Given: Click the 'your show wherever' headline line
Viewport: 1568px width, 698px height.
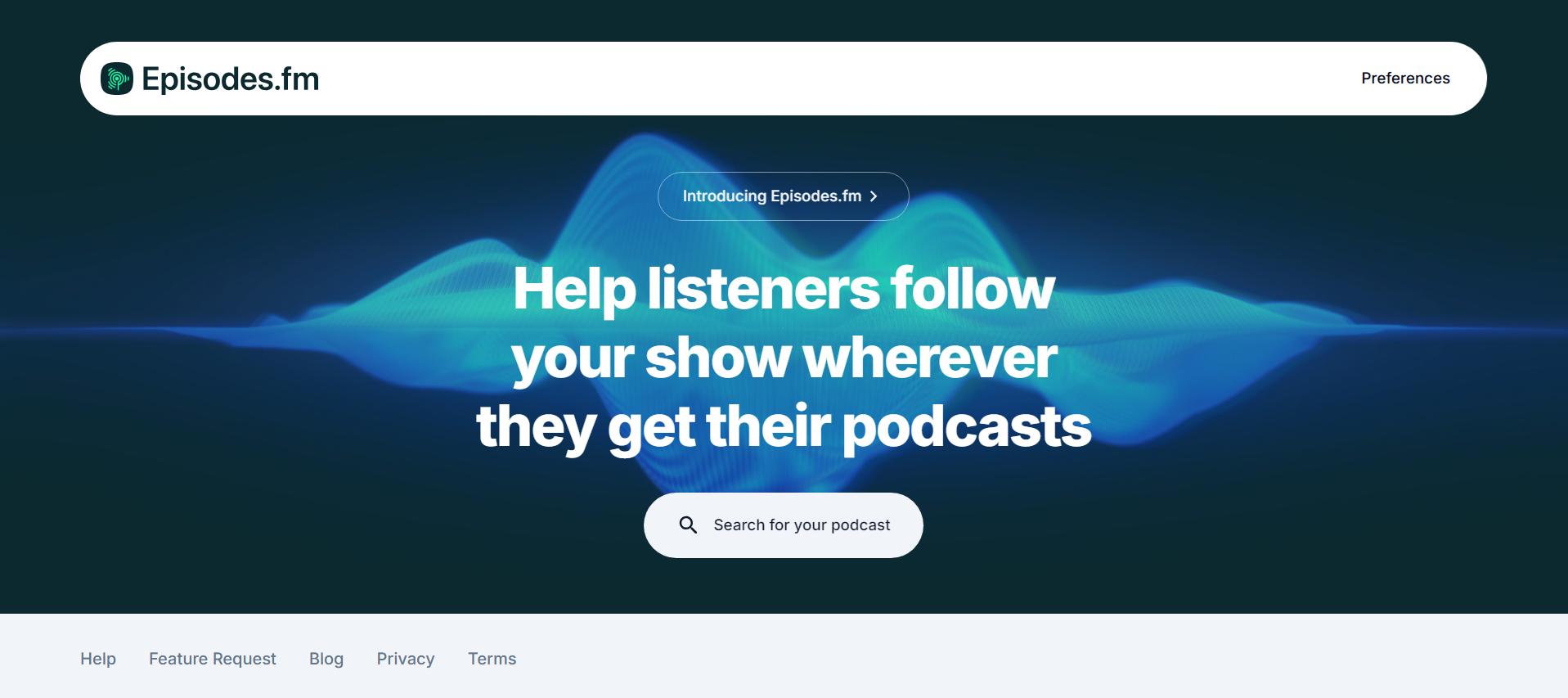Looking at the screenshot, I should tap(784, 358).
